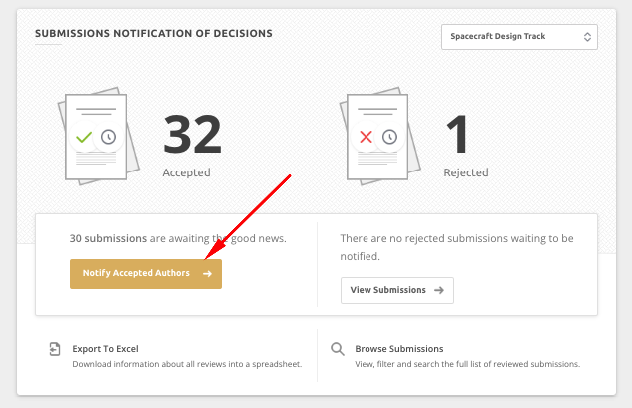Screen dimensions: 632x408
Task: Click Notify Accepted Authors button
Action: point(146,274)
